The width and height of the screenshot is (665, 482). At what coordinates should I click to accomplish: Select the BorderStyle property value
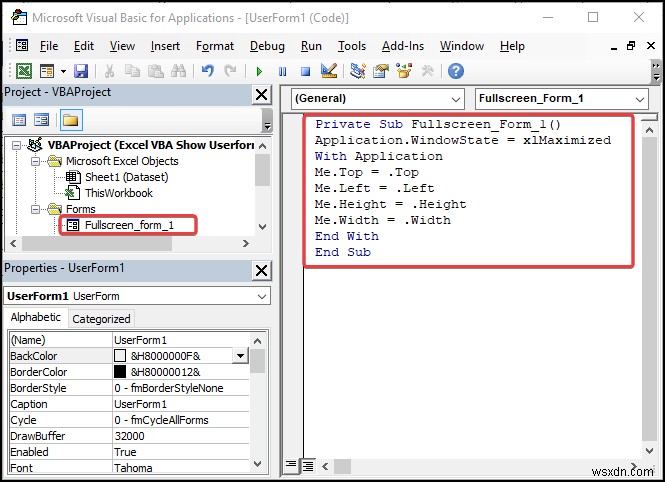click(181, 388)
